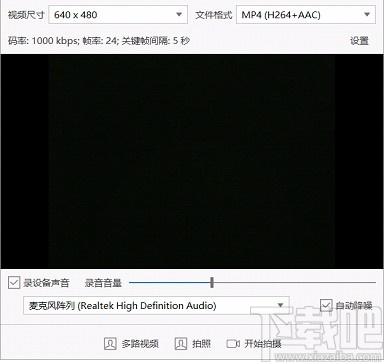Toggle the 自动降噪 checkbox
This screenshot has height=362, width=385.
[326, 305]
